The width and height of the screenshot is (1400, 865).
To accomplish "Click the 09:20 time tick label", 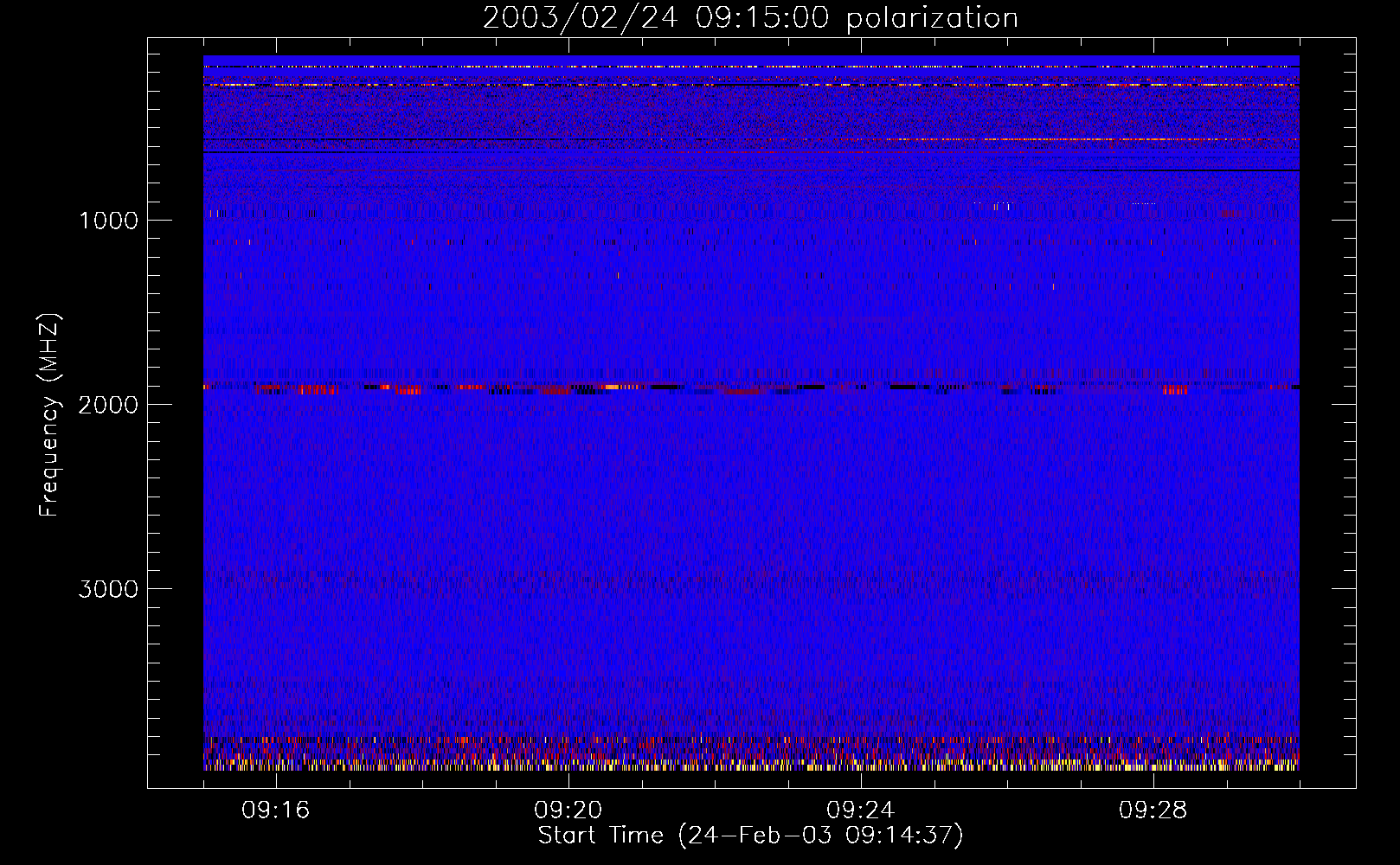I will (x=568, y=811).
